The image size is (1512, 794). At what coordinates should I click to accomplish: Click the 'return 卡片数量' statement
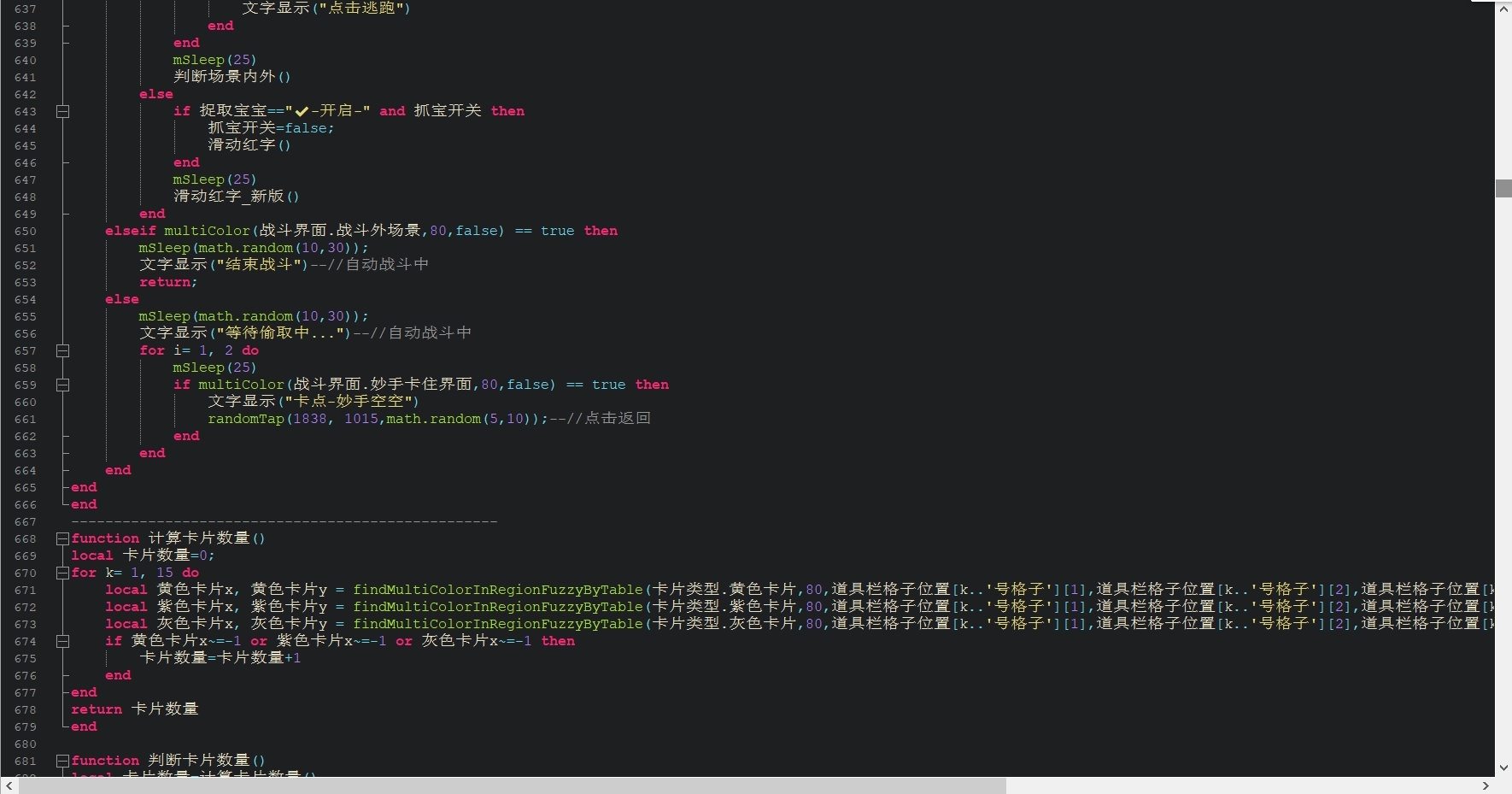[x=134, y=709]
